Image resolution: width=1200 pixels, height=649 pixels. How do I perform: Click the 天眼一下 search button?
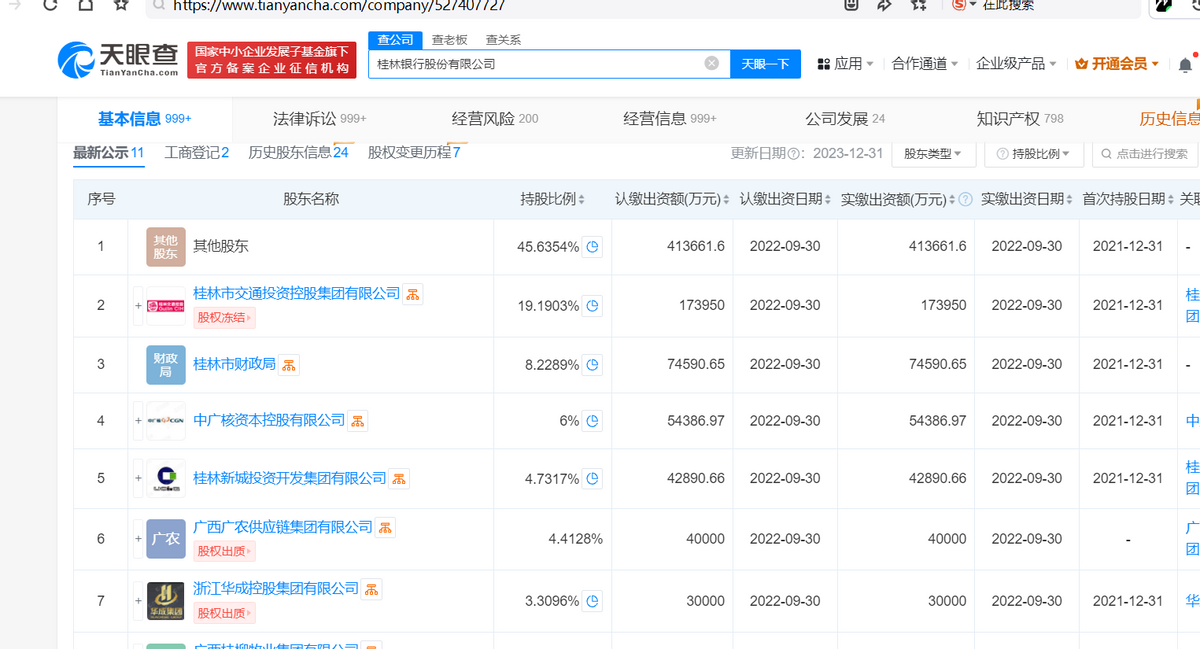(x=765, y=64)
